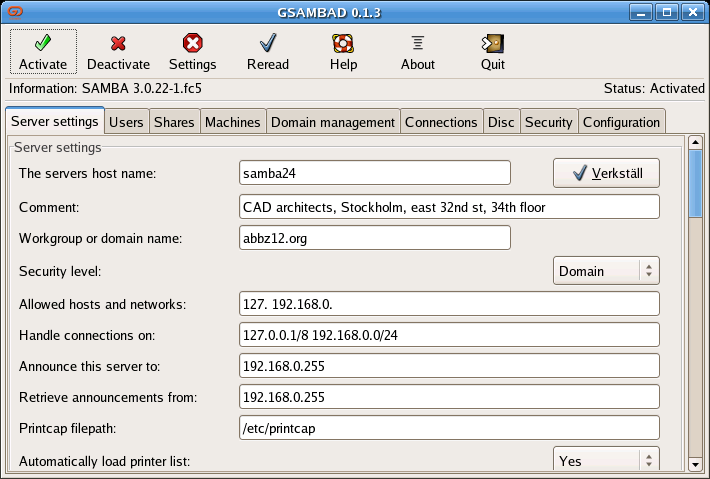The height and width of the screenshot is (479, 710).
Task: Click the Verkställ apply button
Action: click(606, 173)
